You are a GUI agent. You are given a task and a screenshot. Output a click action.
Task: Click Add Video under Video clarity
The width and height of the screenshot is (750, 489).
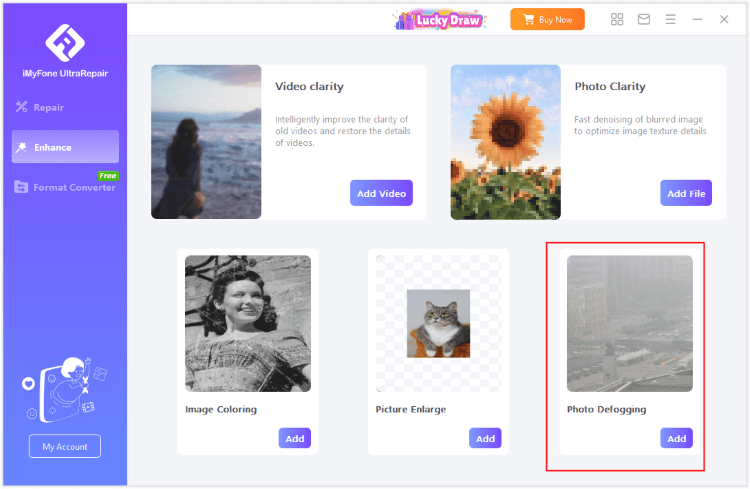click(x=381, y=193)
